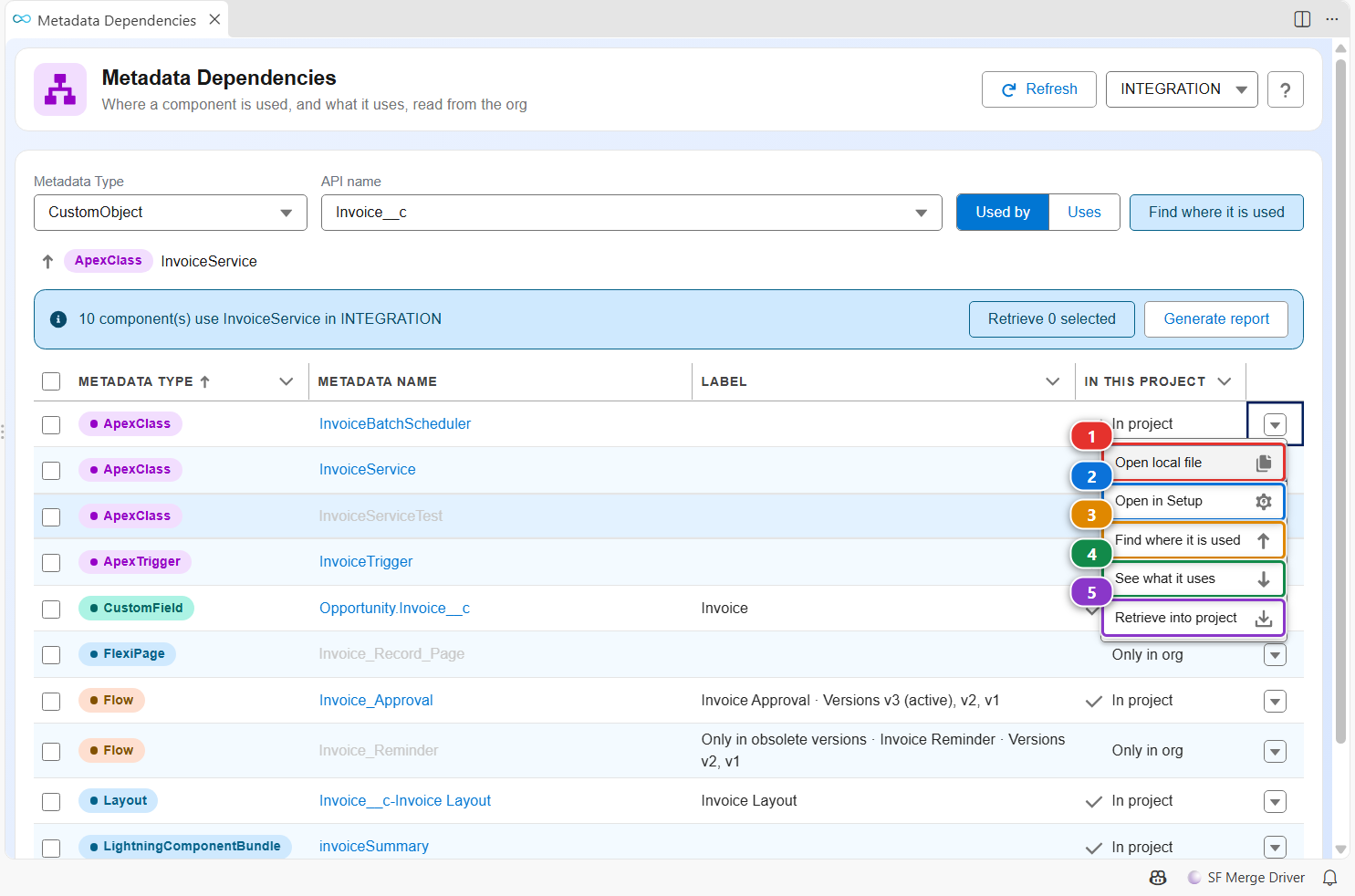This screenshot has width=1355, height=896.
Task: Click the sort arrow beside METADATA TYPE
Action: point(204,381)
